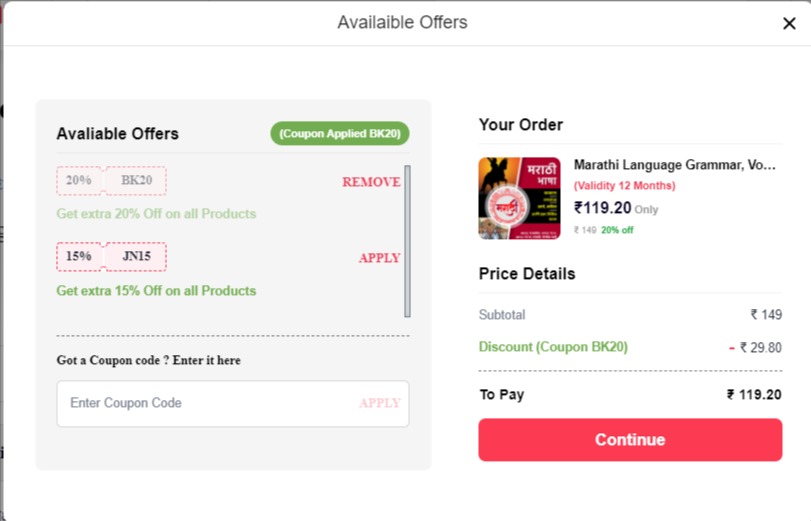Click the Get extra 20% Off text

pyautogui.click(x=156, y=214)
